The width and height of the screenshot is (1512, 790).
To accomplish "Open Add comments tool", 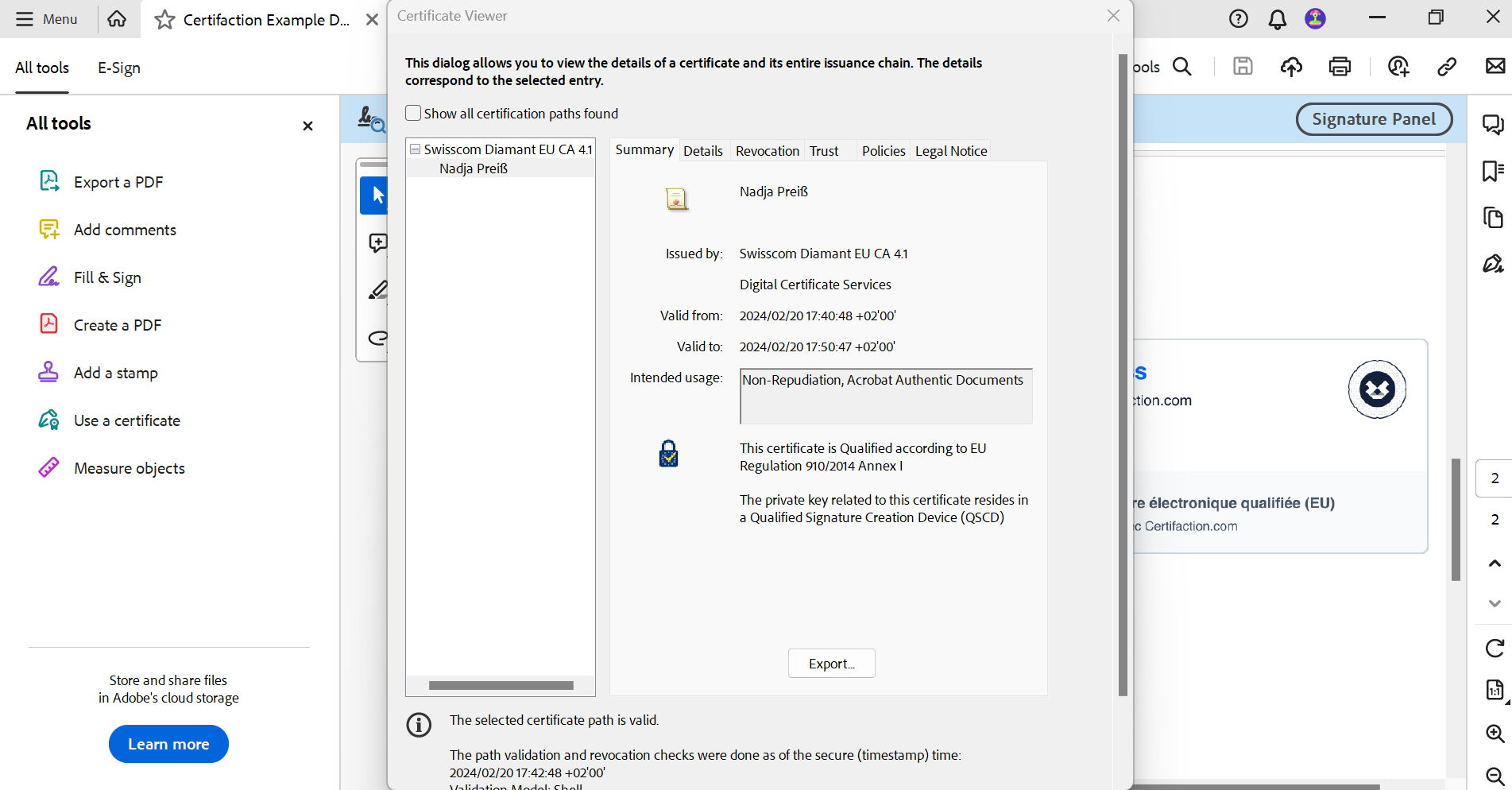I will (125, 230).
